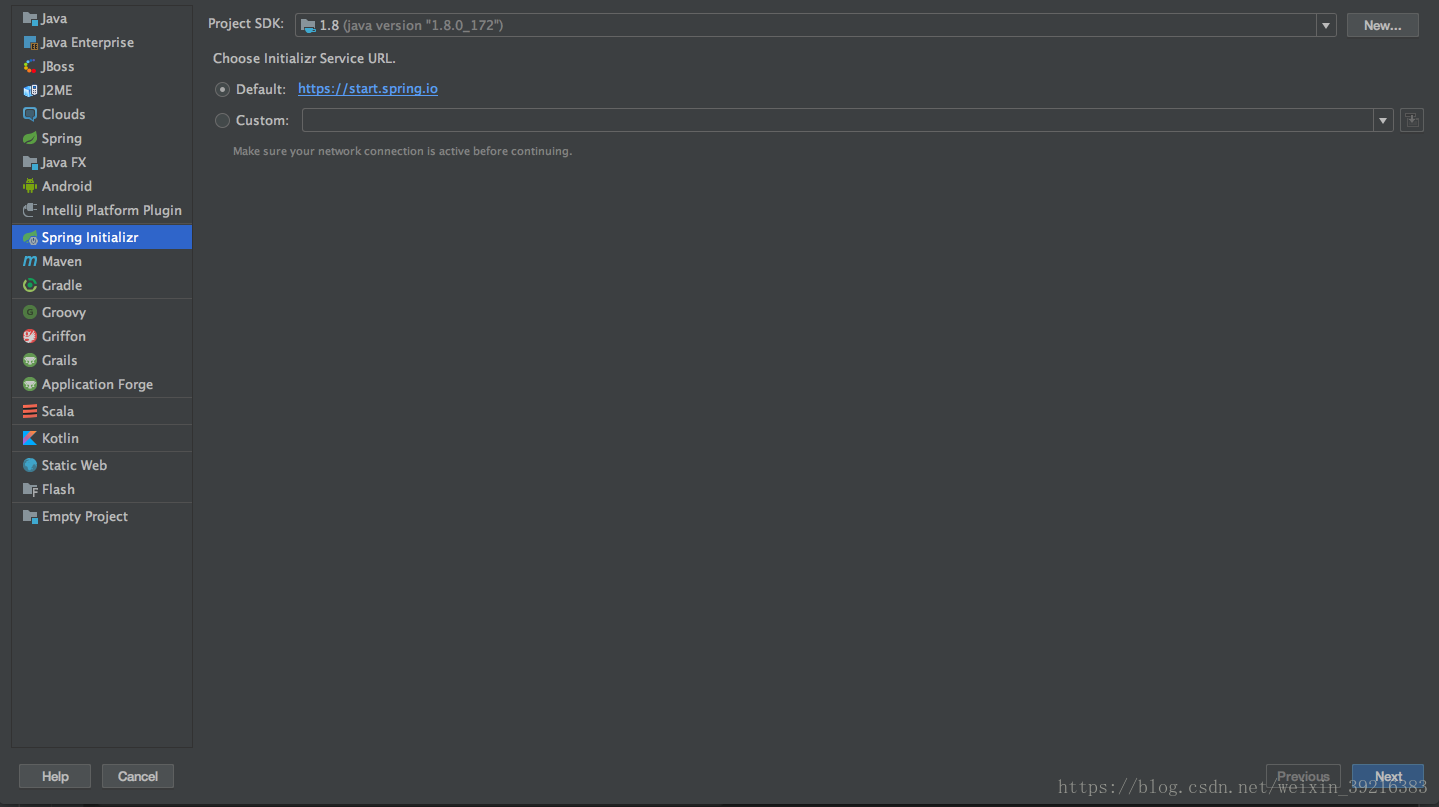Click the IntelliJ Platform Plugin icon
The image size is (1439, 807).
coord(30,211)
